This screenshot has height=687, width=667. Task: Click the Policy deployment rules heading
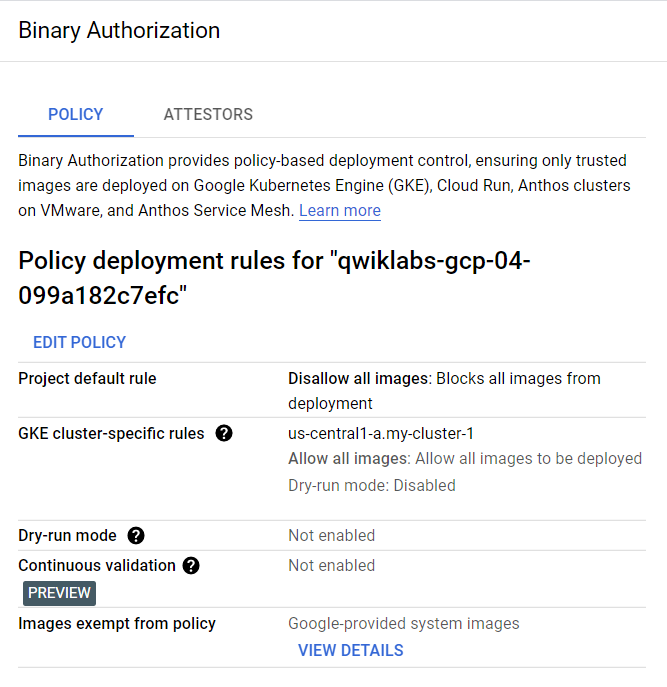pos(274,278)
